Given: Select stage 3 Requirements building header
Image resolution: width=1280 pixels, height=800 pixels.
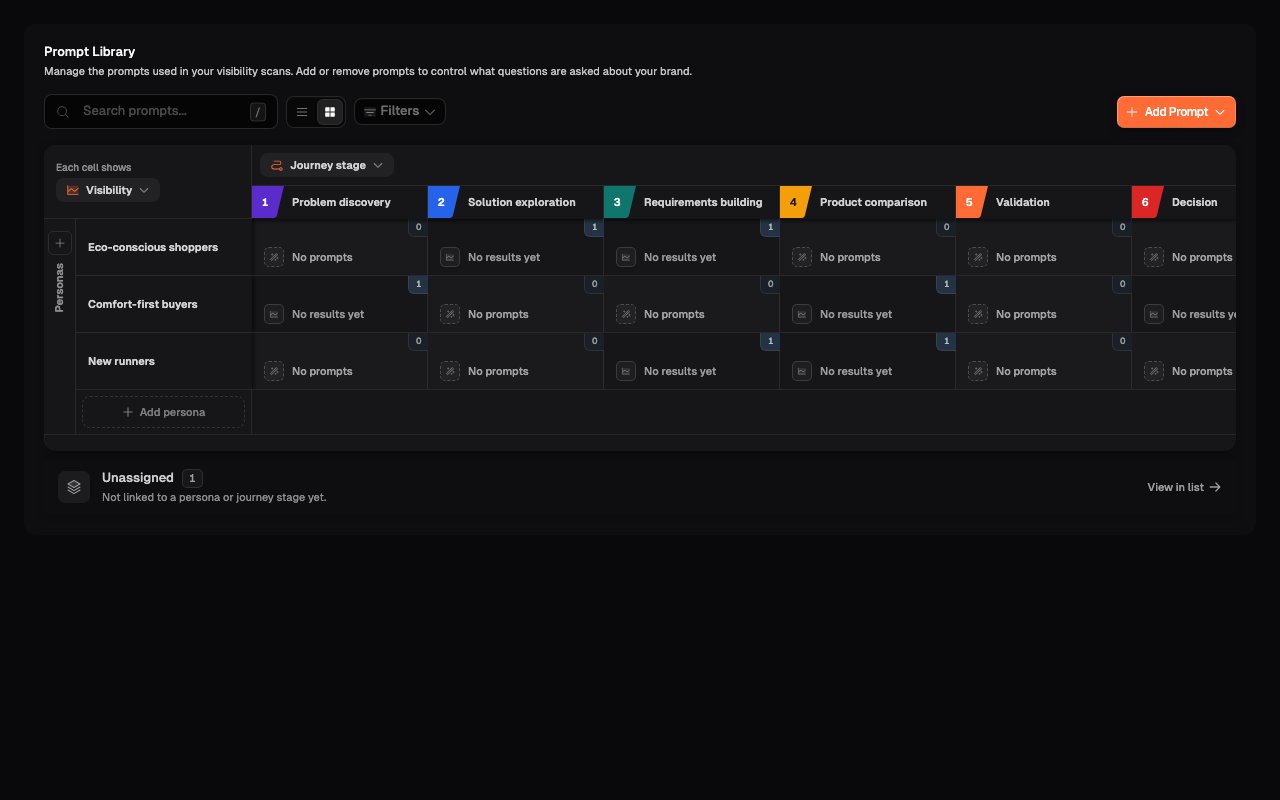Looking at the screenshot, I should point(692,202).
